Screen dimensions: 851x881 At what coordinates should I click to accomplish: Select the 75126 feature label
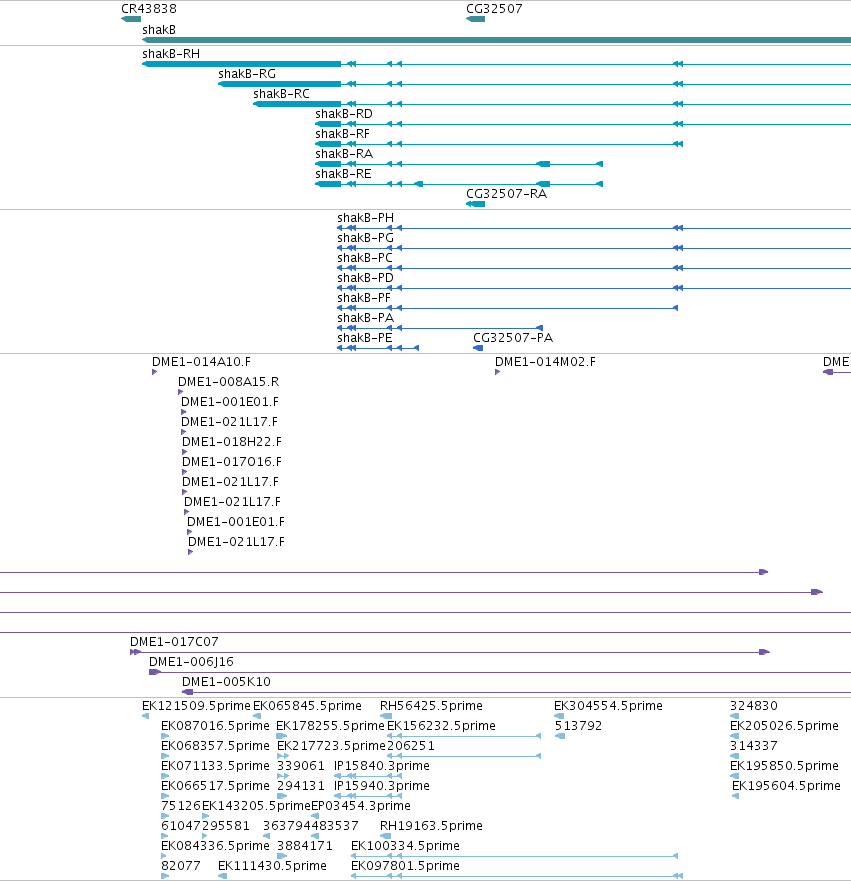pos(181,806)
